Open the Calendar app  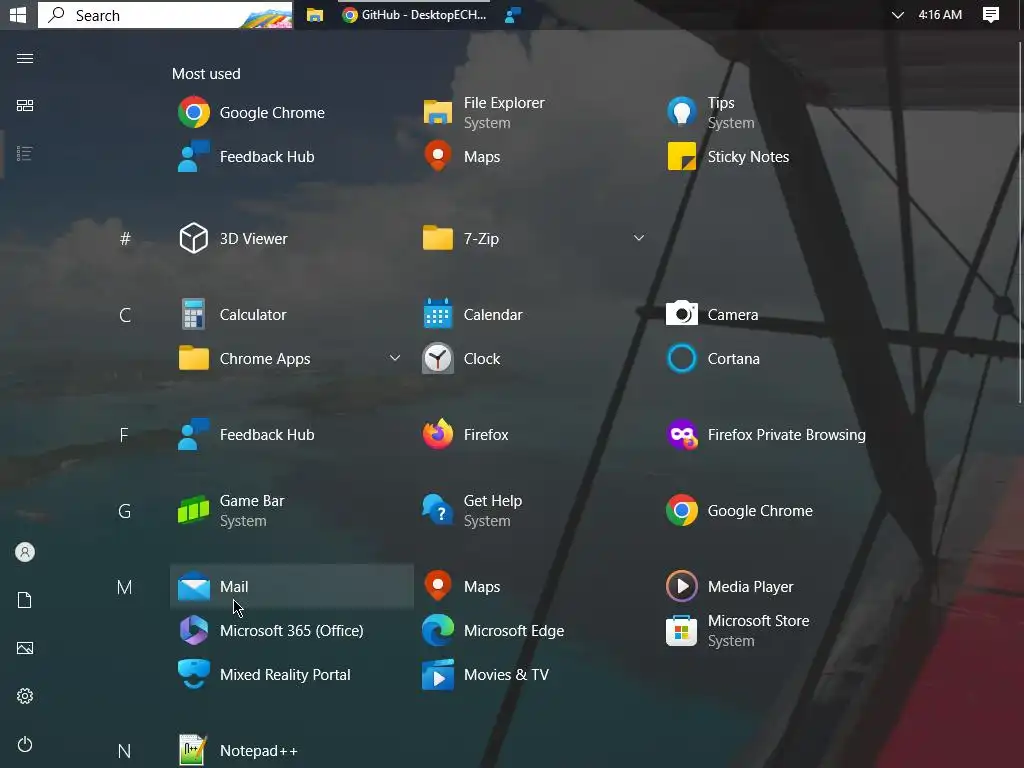click(x=536, y=315)
